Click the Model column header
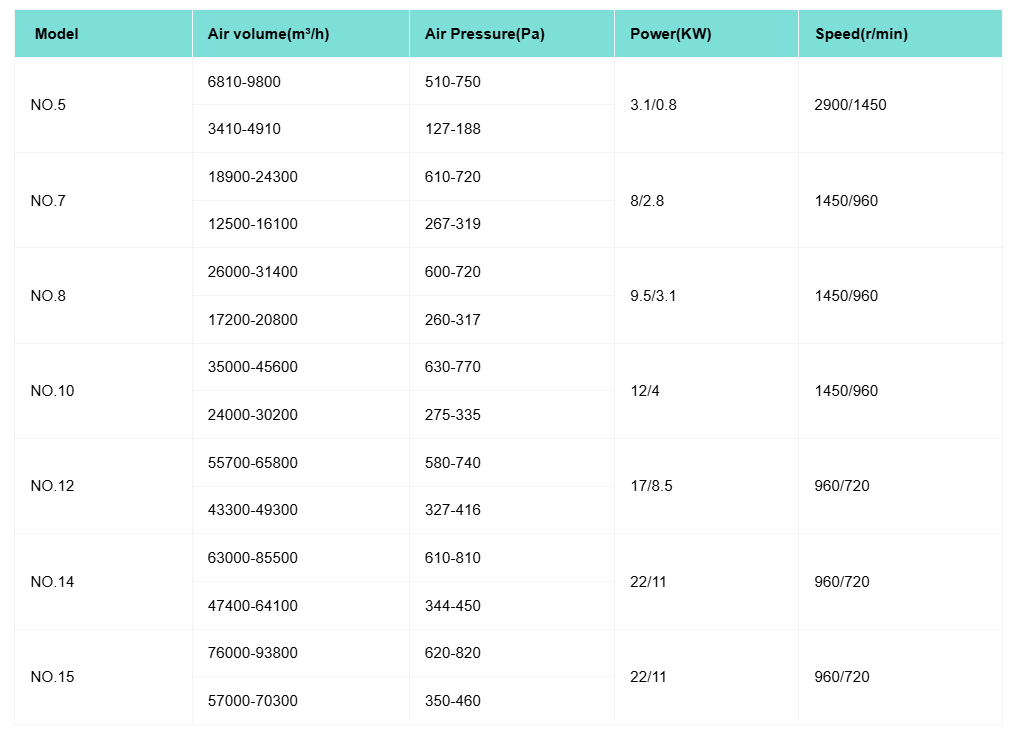 click(56, 34)
